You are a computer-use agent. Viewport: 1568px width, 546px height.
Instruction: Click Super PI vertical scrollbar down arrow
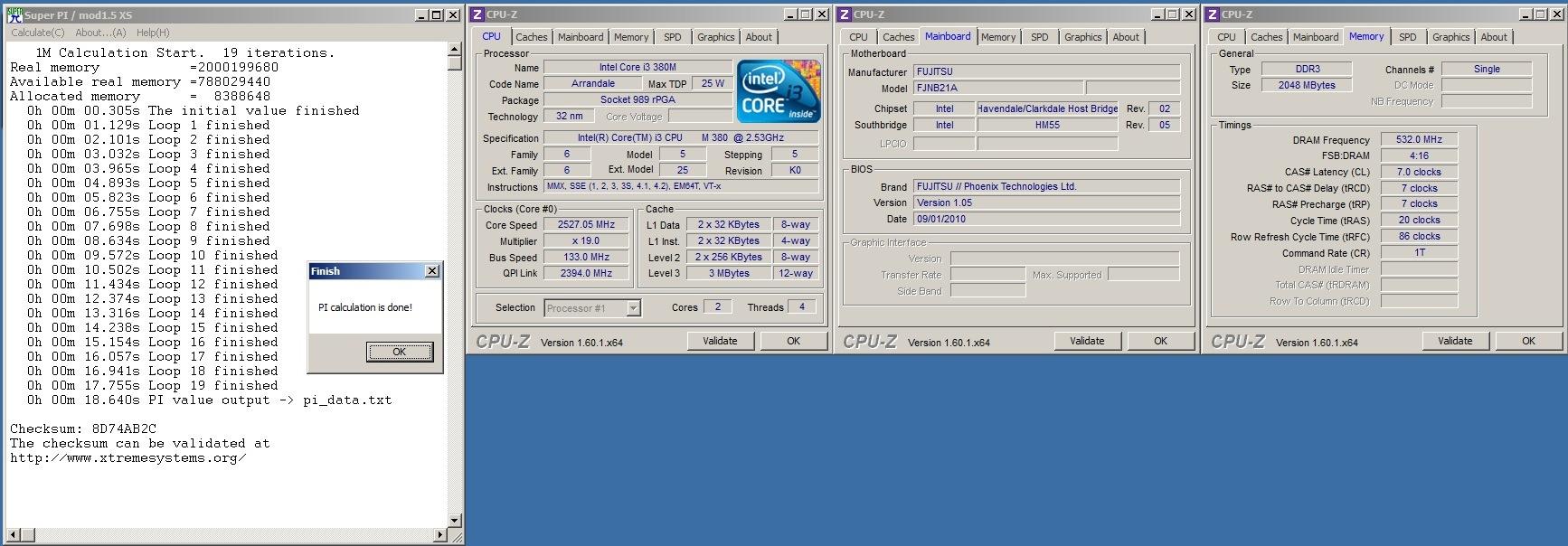click(455, 521)
